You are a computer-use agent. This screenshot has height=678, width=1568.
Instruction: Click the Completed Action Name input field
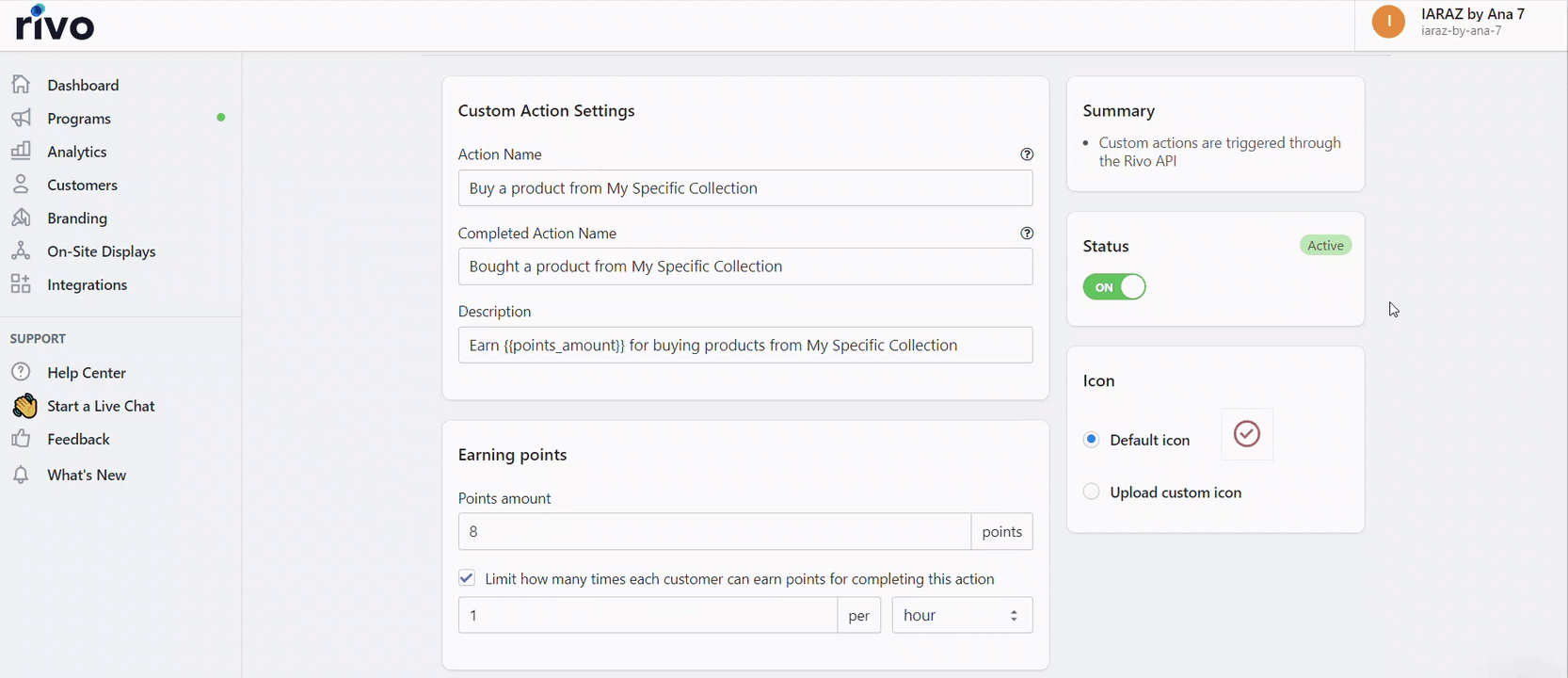745,266
